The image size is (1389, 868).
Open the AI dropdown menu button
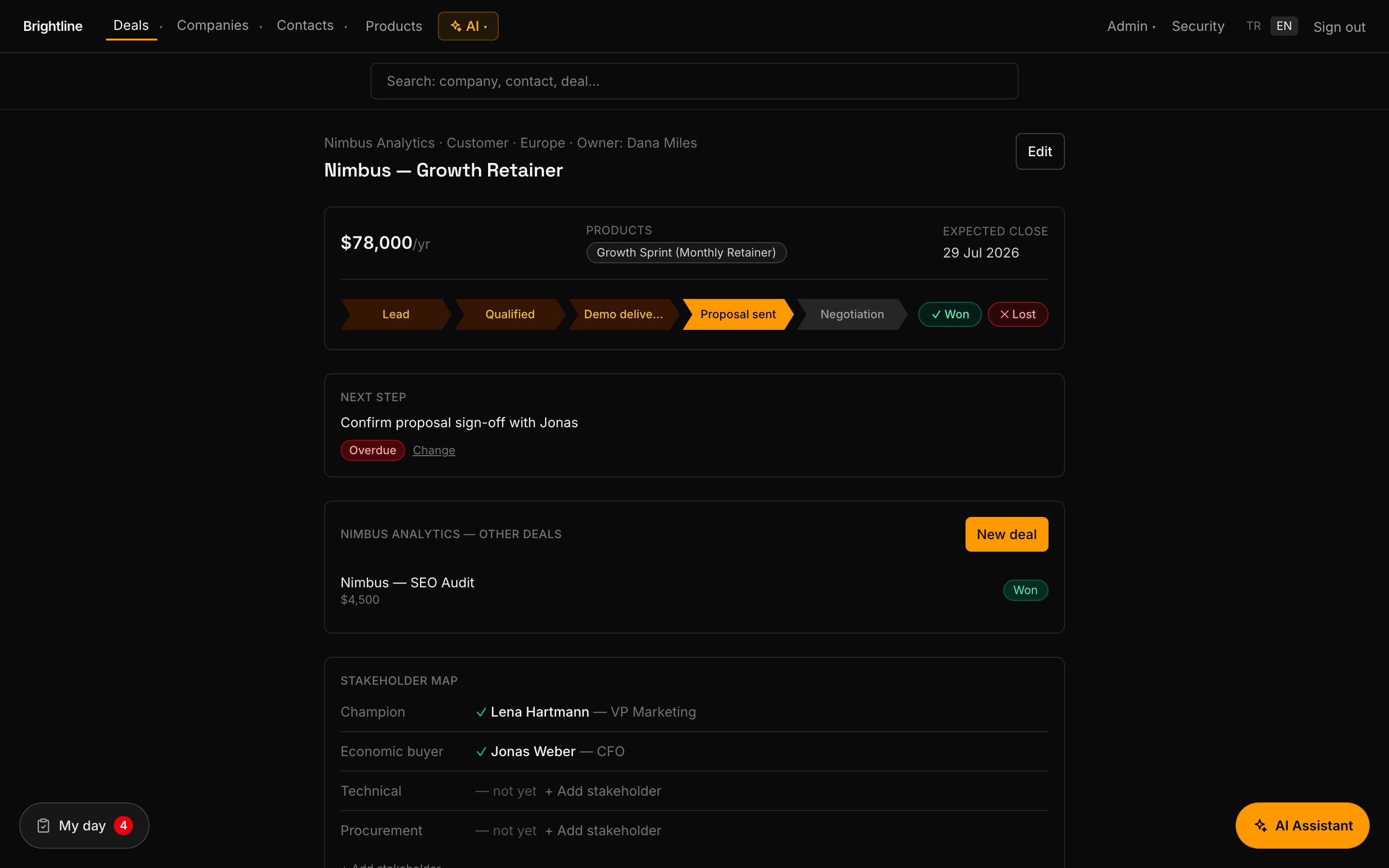click(x=468, y=26)
